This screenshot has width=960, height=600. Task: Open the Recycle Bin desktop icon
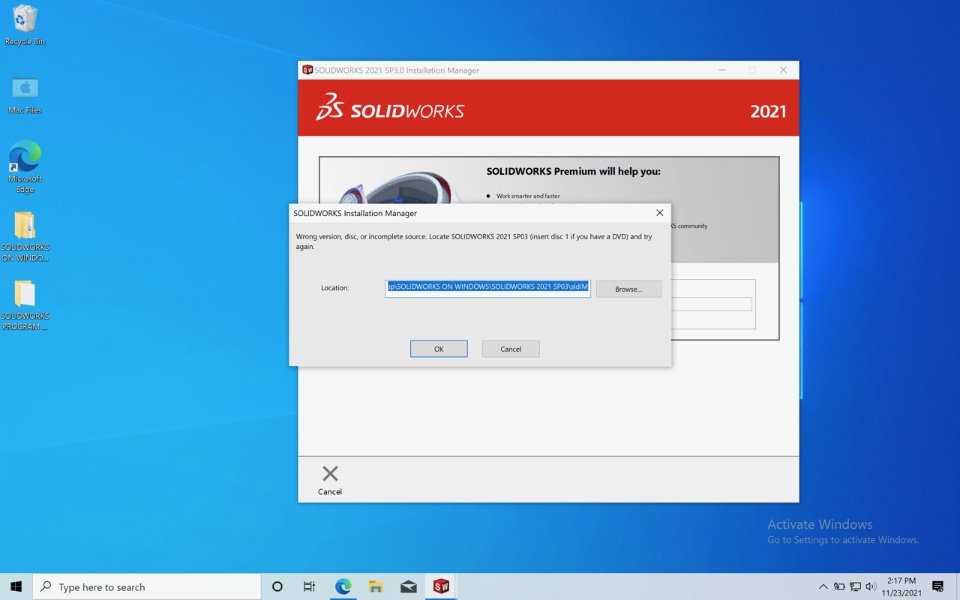click(24, 24)
